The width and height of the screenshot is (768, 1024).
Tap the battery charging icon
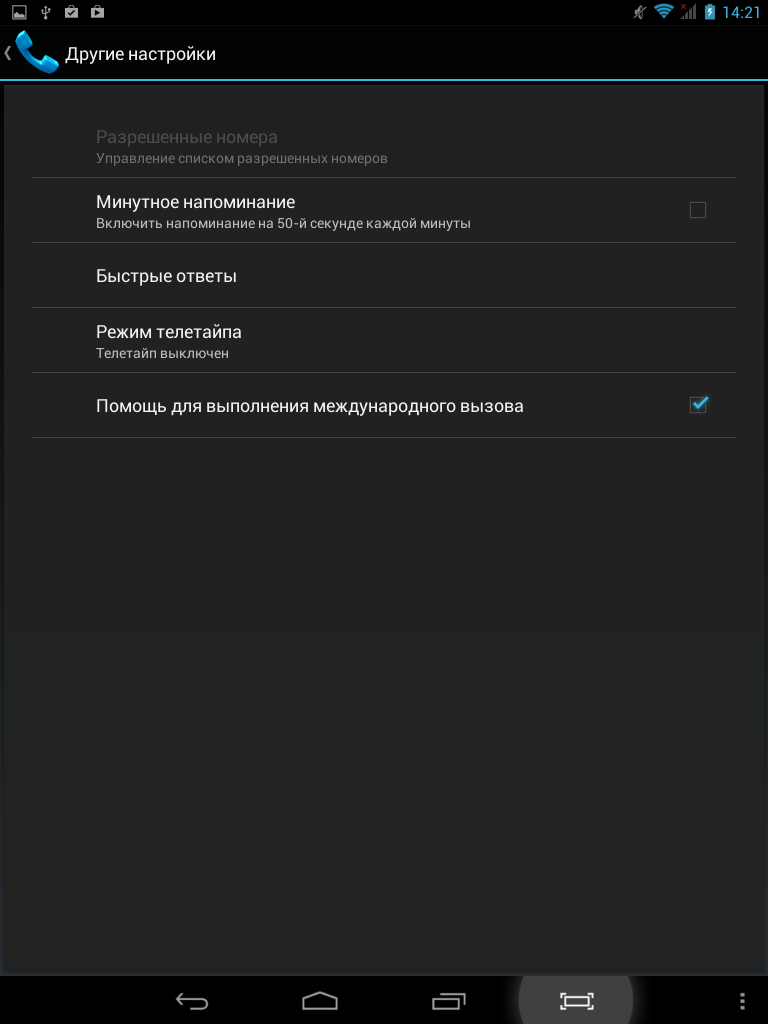pos(710,12)
